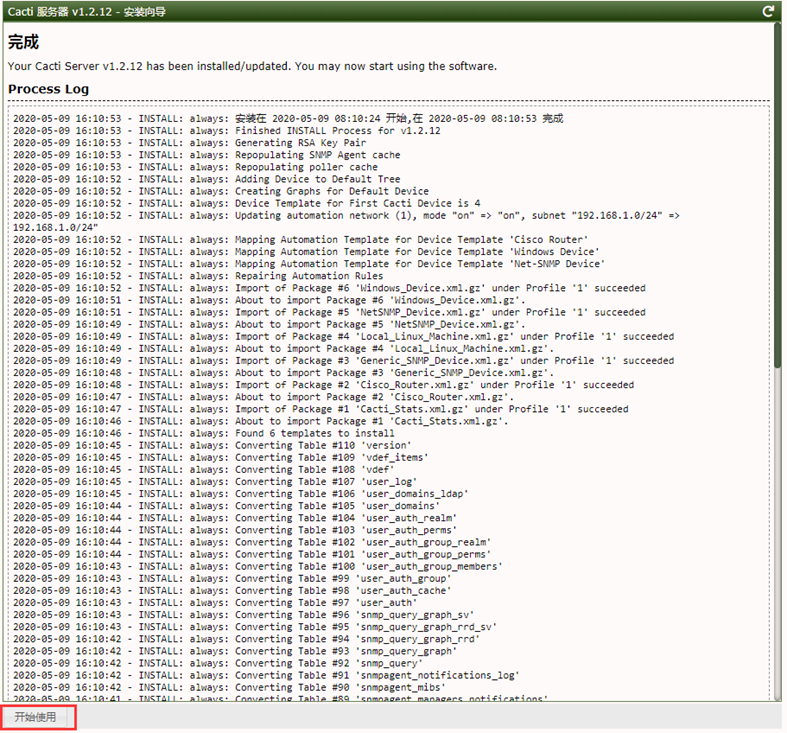Click log line mentioning 'Cisco Router' device template
This screenshot has height=733, width=787.
301,240
